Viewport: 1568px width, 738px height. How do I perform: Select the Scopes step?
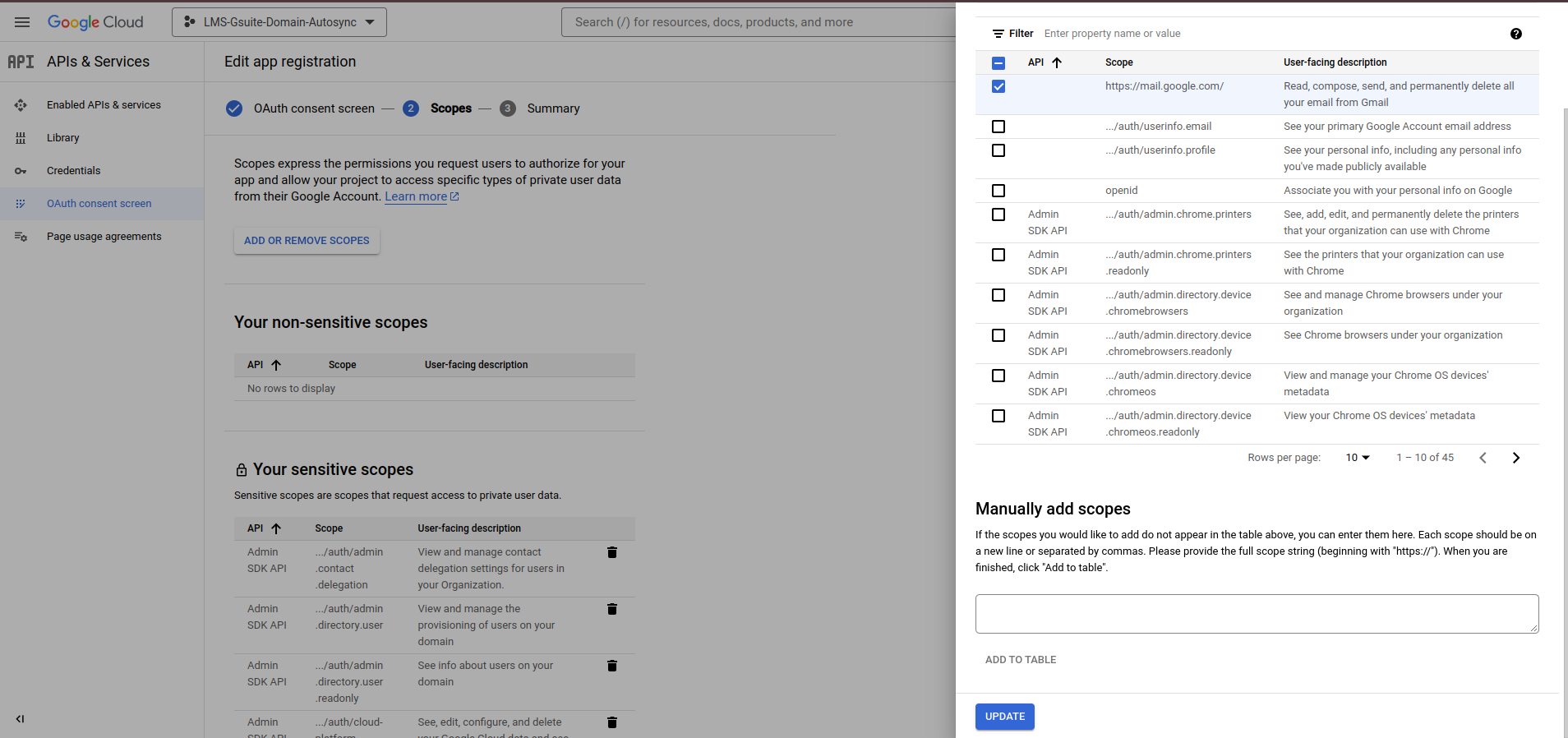(x=437, y=108)
